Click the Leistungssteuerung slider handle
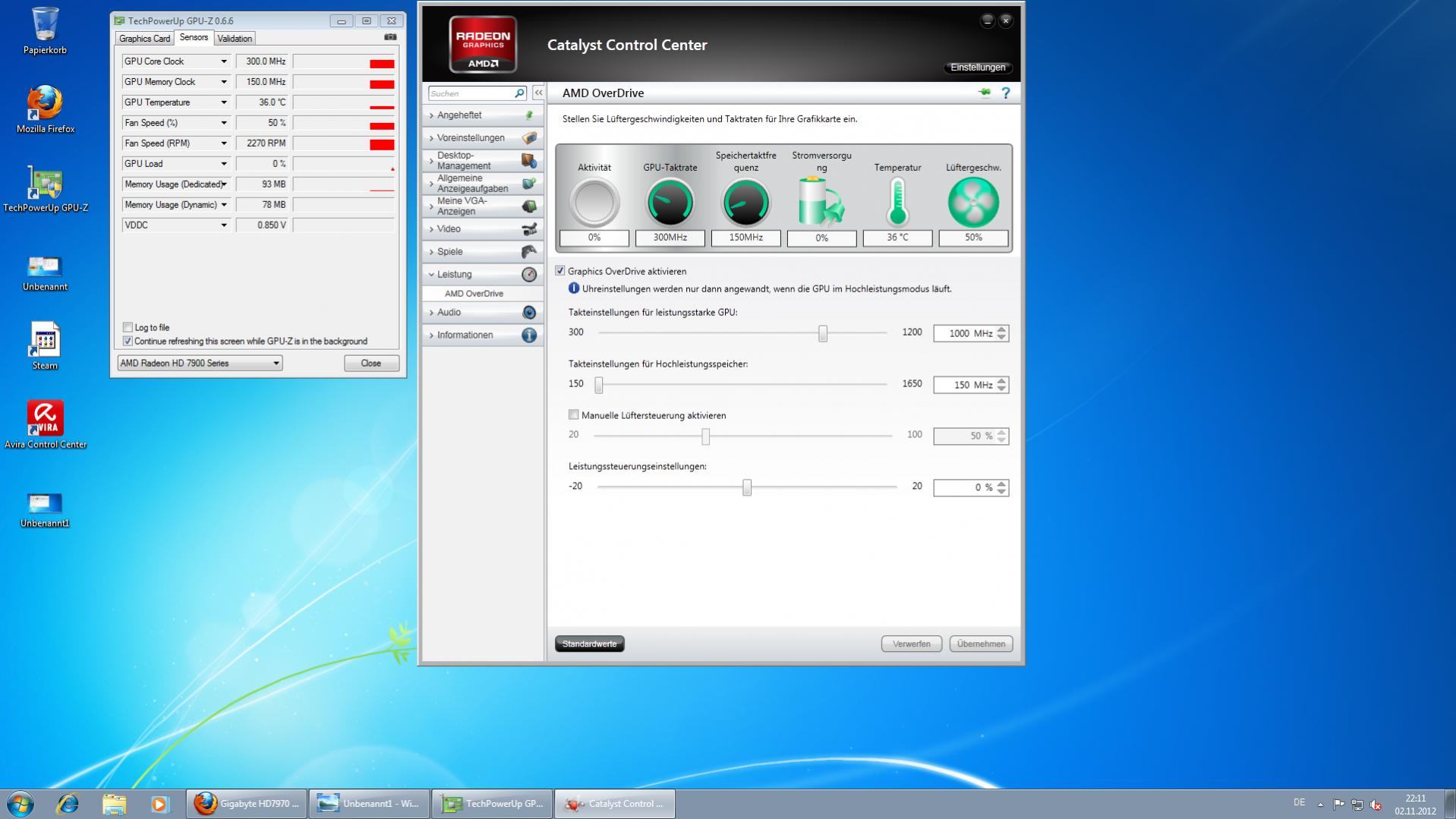 click(747, 487)
